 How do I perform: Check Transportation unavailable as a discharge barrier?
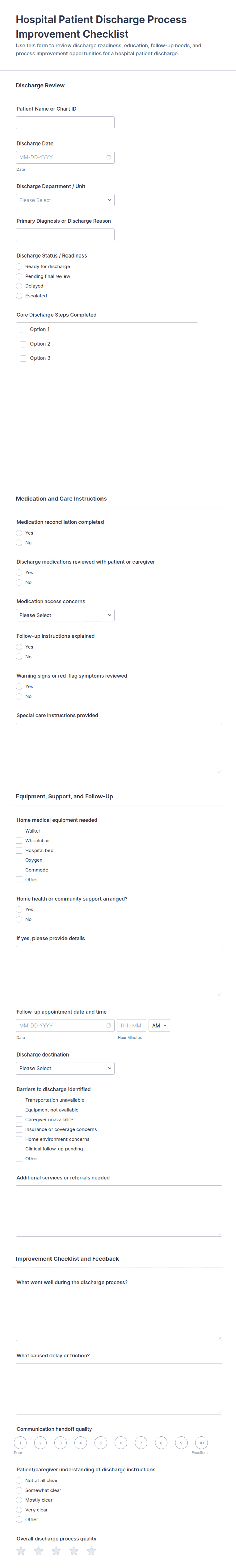click(18, 1100)
